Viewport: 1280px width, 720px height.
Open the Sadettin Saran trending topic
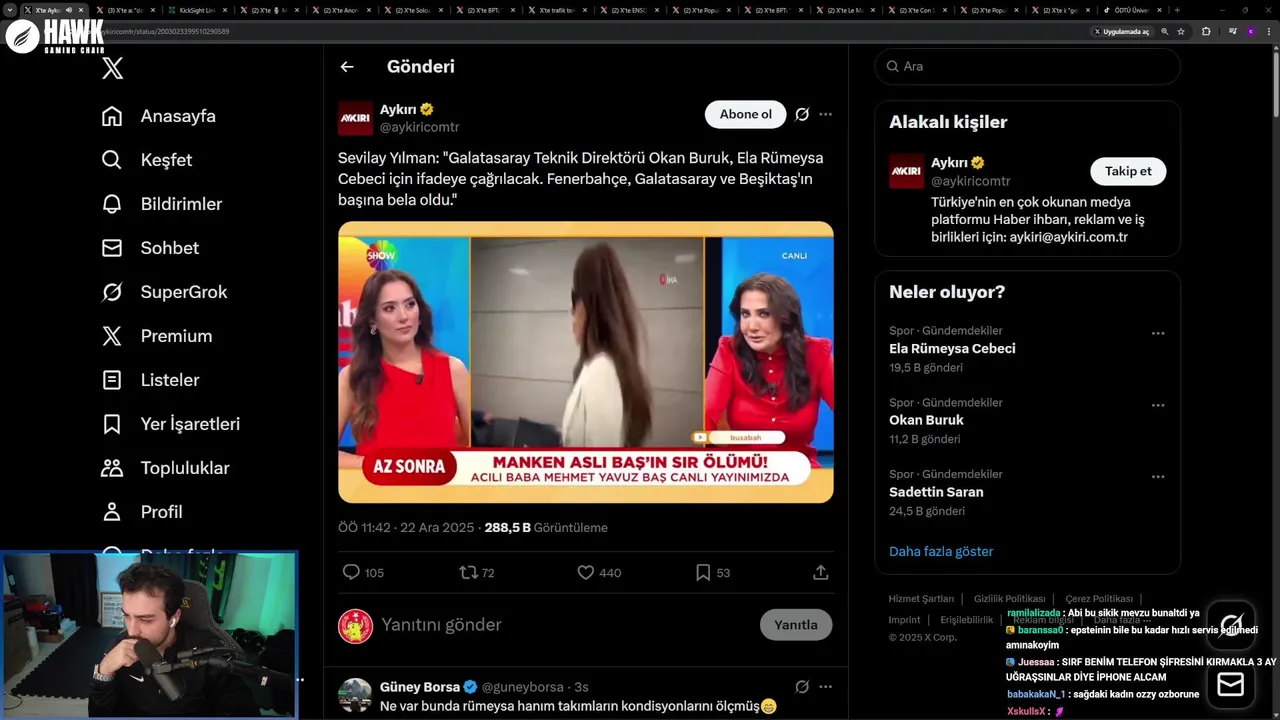(x=936, y=492)
